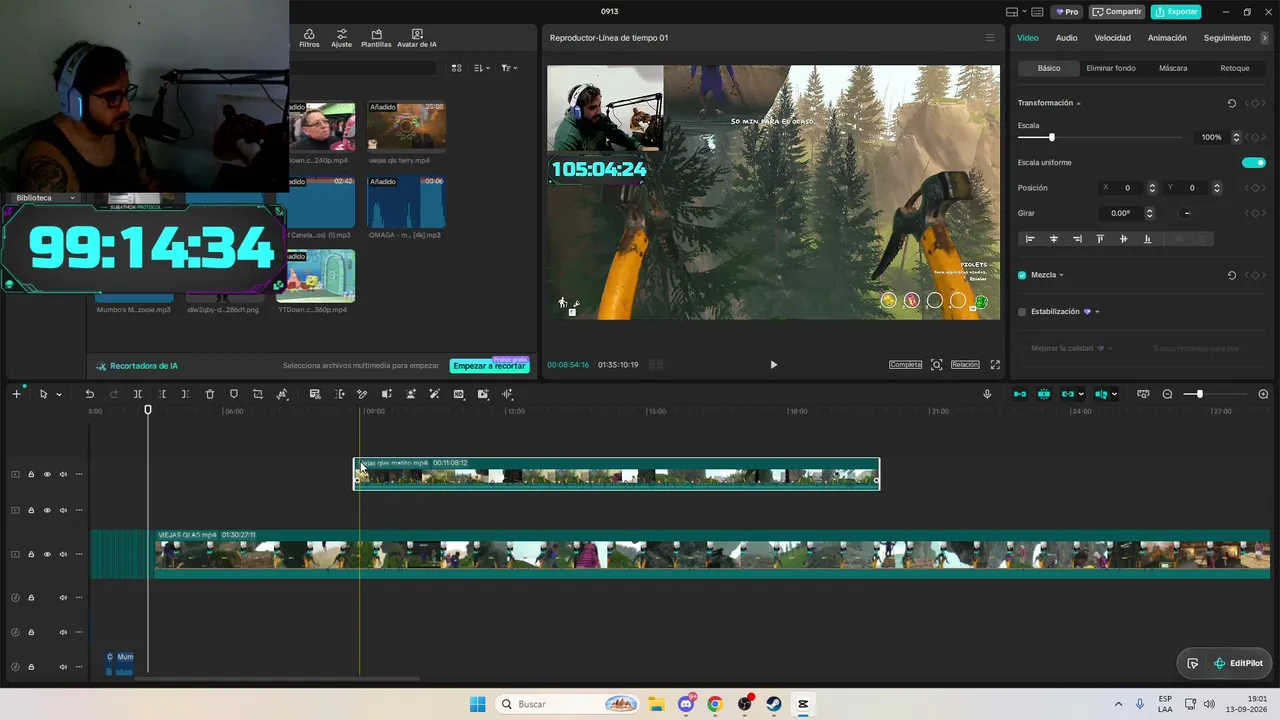Open the Filtros panel
The image size is (1280, 720).
(x=309, y=38)
